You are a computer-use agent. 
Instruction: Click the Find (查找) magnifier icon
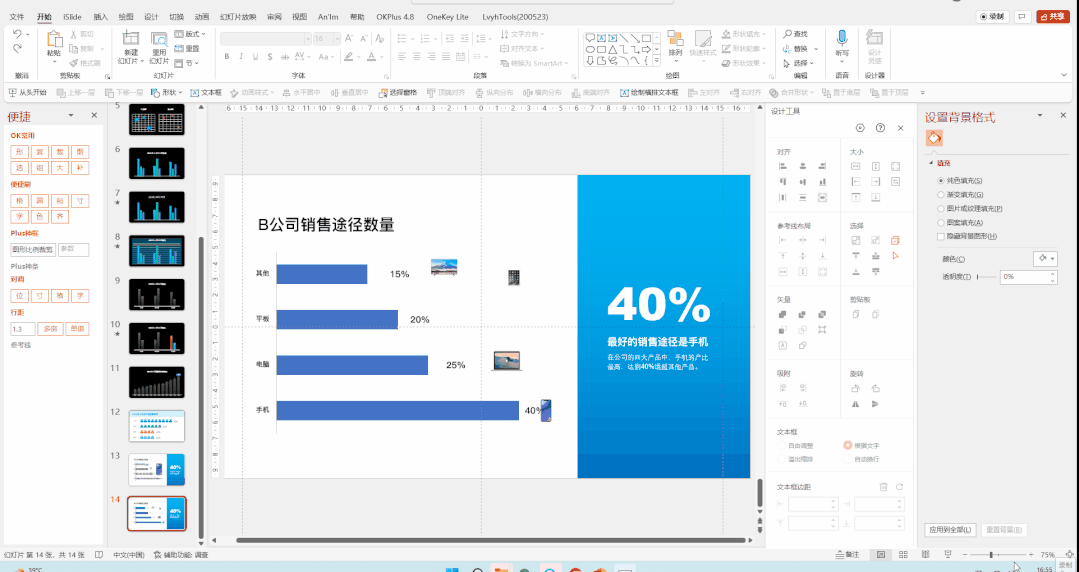click(x=787, y=34)
